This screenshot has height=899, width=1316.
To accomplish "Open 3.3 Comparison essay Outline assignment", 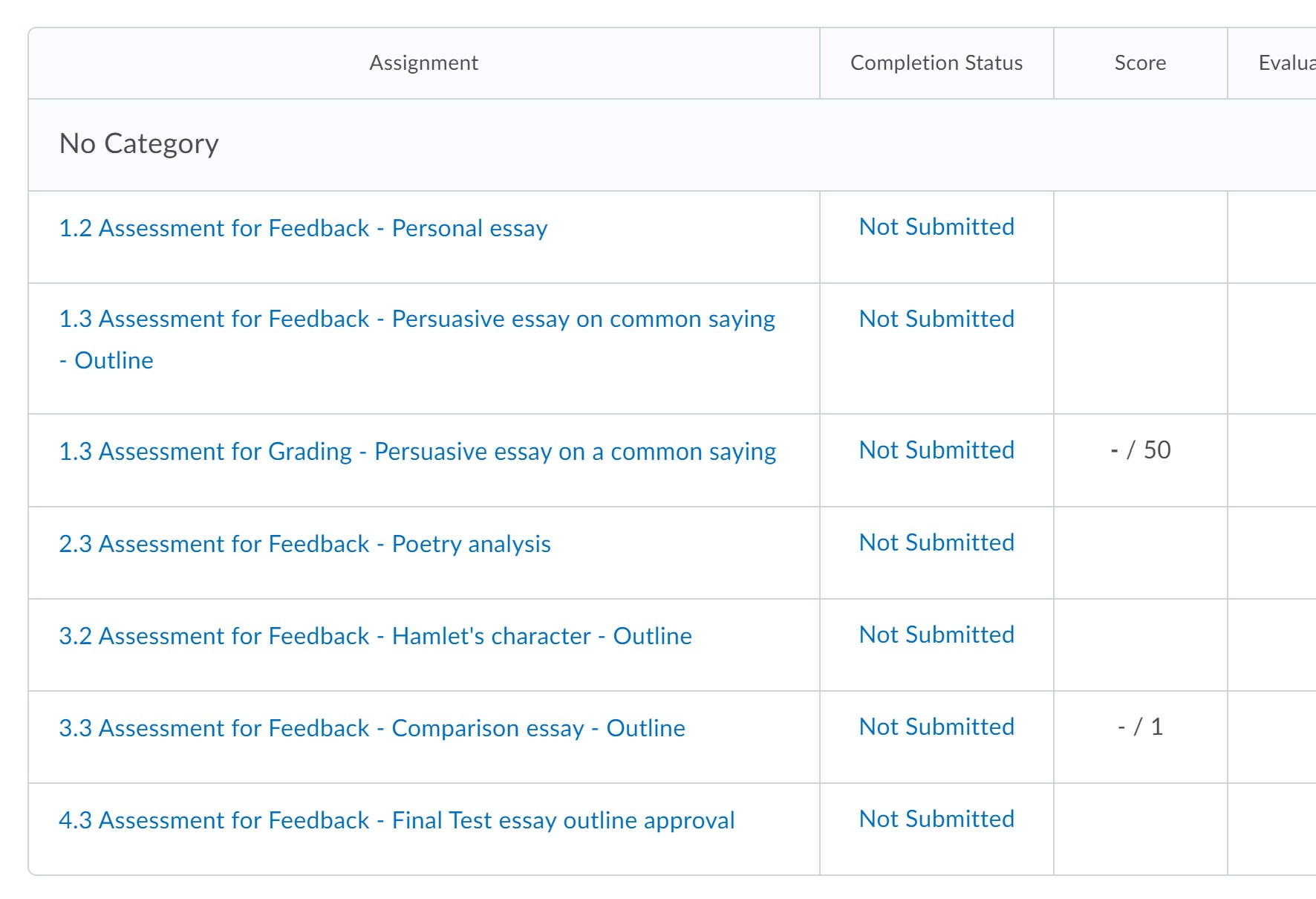I will [372, 728].
